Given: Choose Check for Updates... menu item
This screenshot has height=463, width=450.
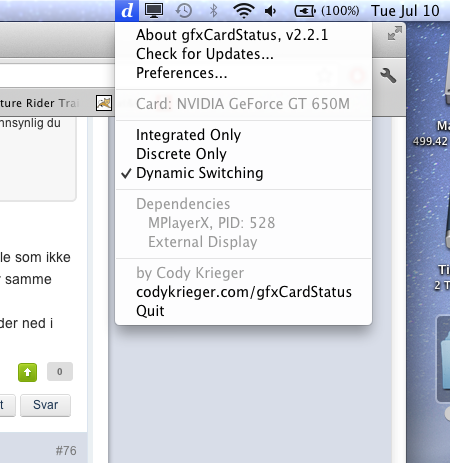Looking at the screenshot, I should [243, 54].
